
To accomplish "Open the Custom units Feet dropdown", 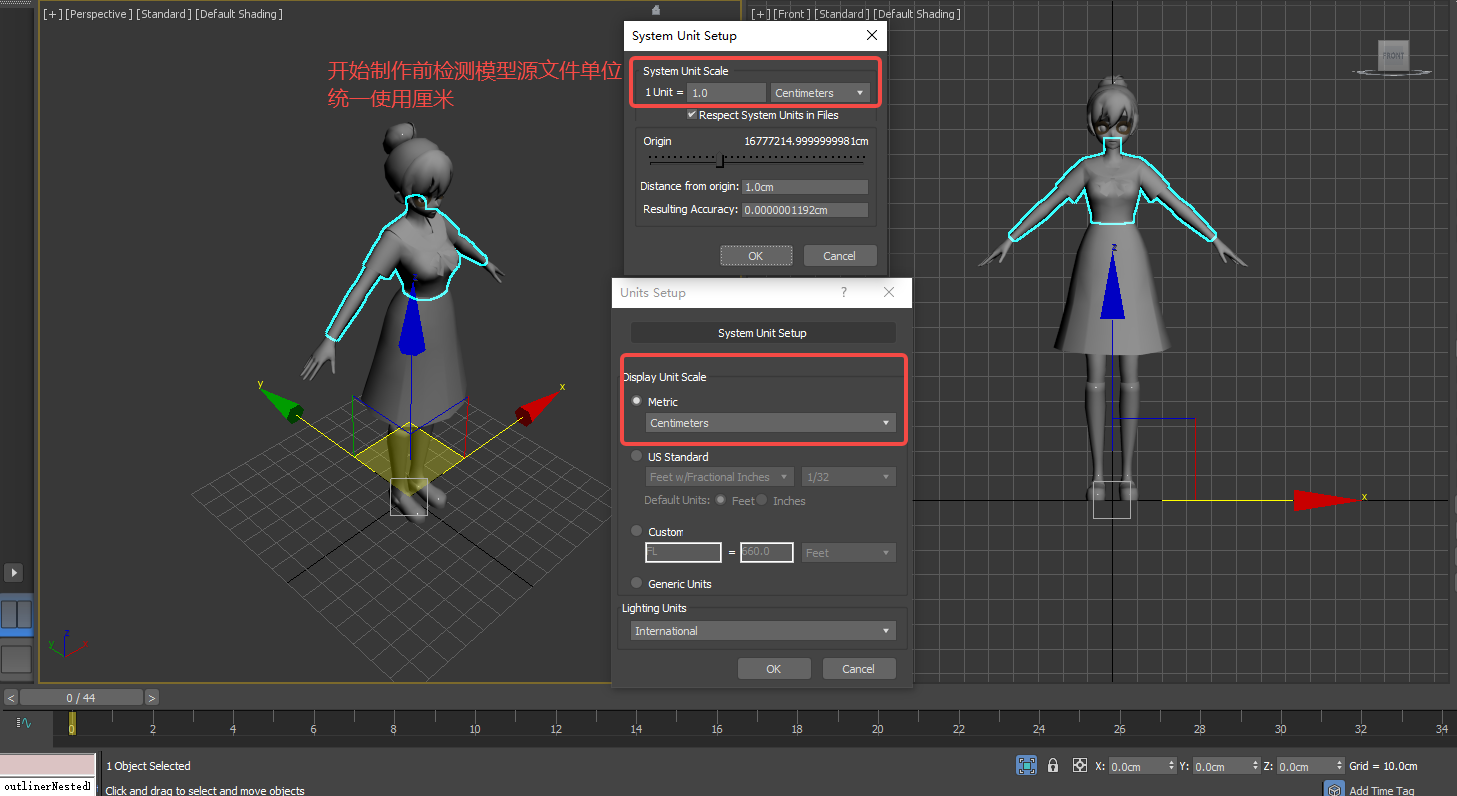I will [849, 552].
